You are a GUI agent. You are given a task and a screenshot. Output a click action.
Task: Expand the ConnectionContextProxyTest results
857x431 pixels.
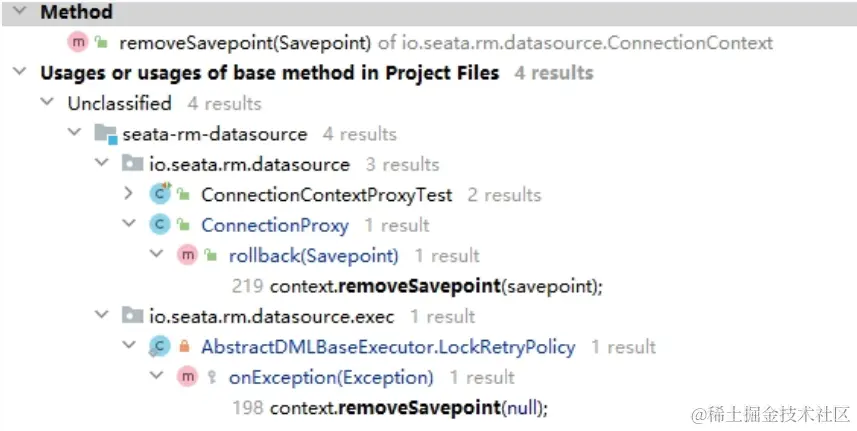[129, 194]
